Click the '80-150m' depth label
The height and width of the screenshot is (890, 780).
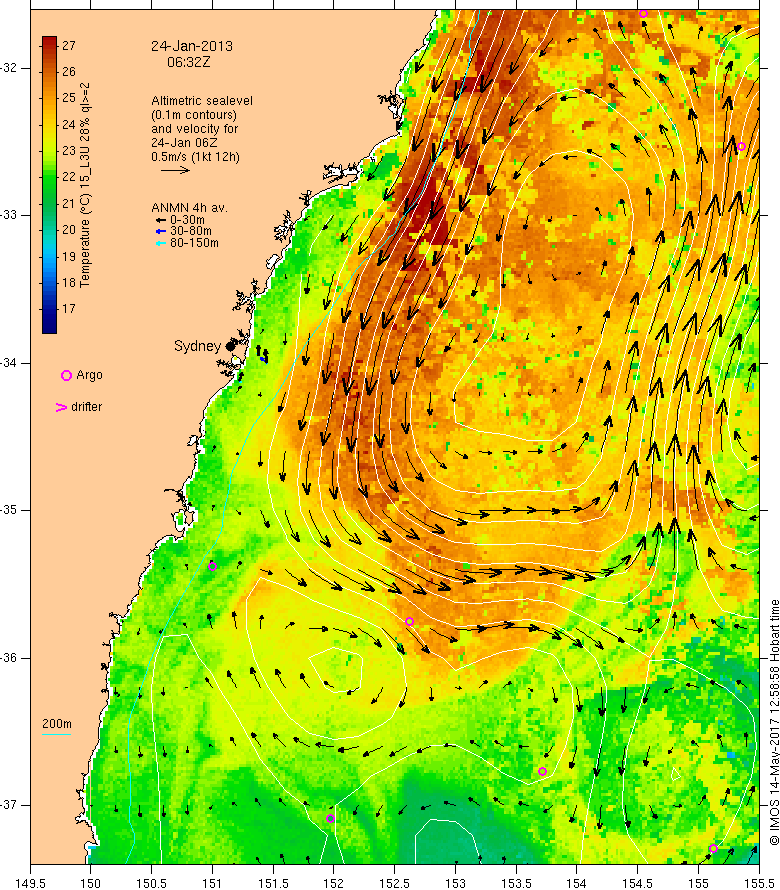[194, 243]
